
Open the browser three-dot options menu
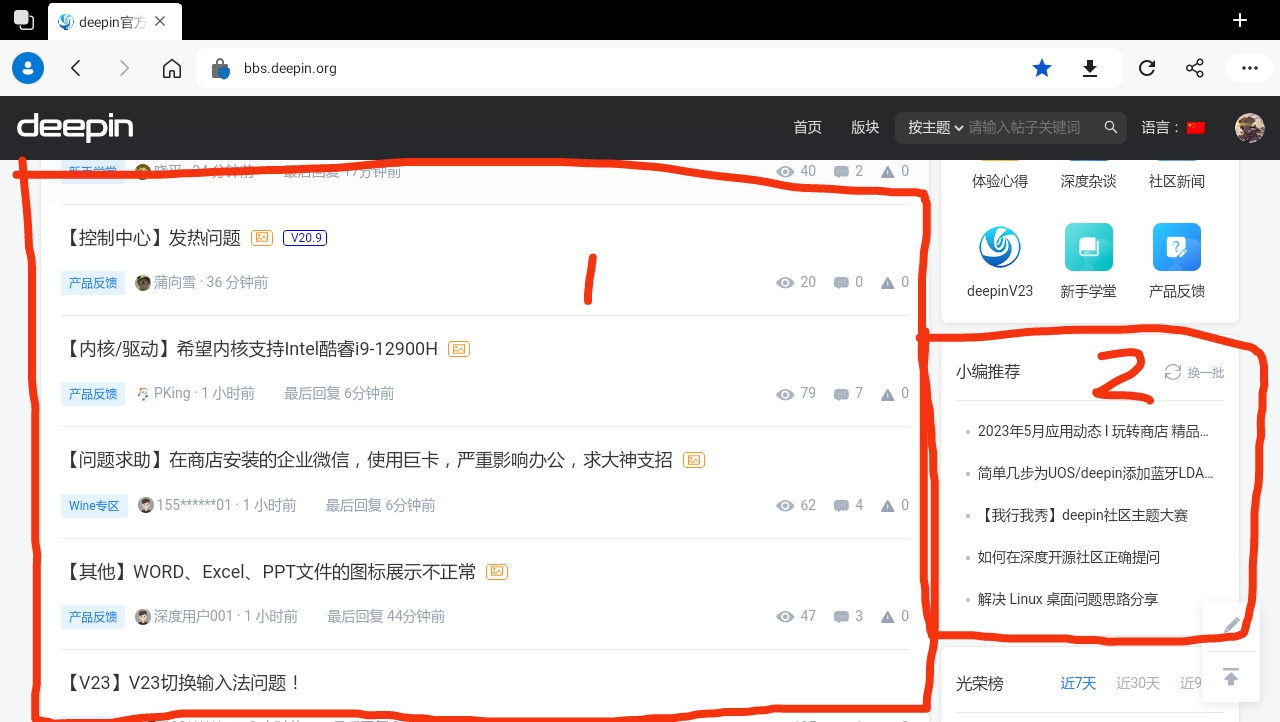pyautogui.click(x=1249, y=68)
